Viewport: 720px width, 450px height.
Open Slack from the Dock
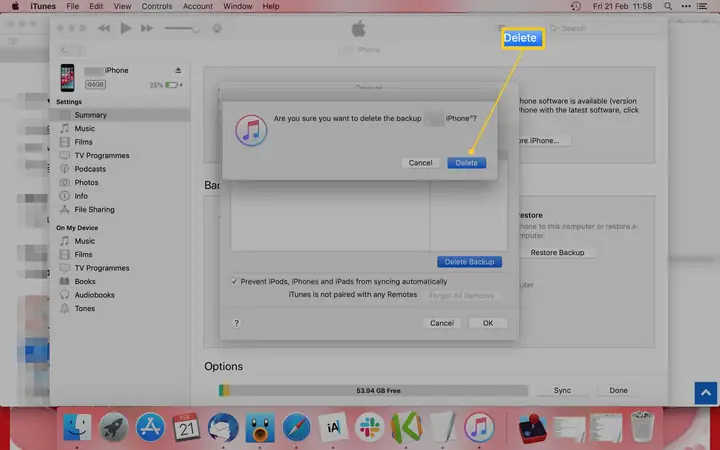point(369,427)
